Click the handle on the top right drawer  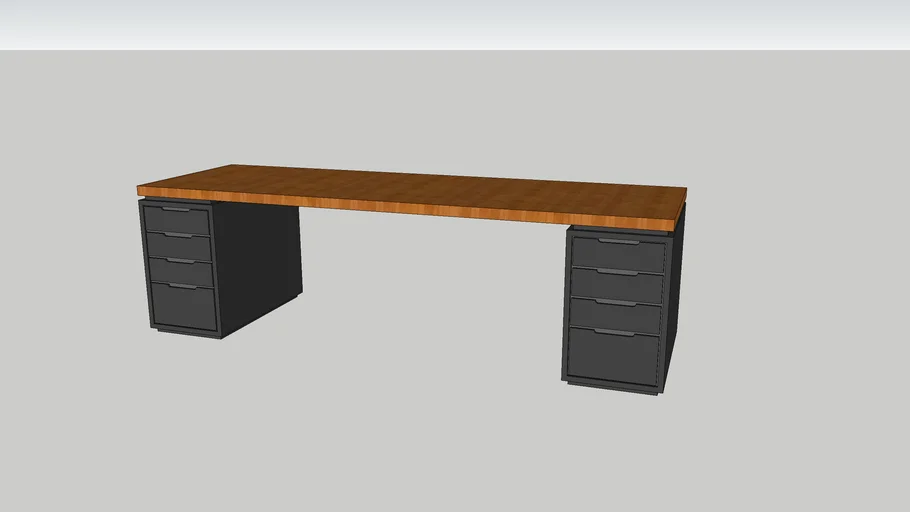[x=619, y=241]
